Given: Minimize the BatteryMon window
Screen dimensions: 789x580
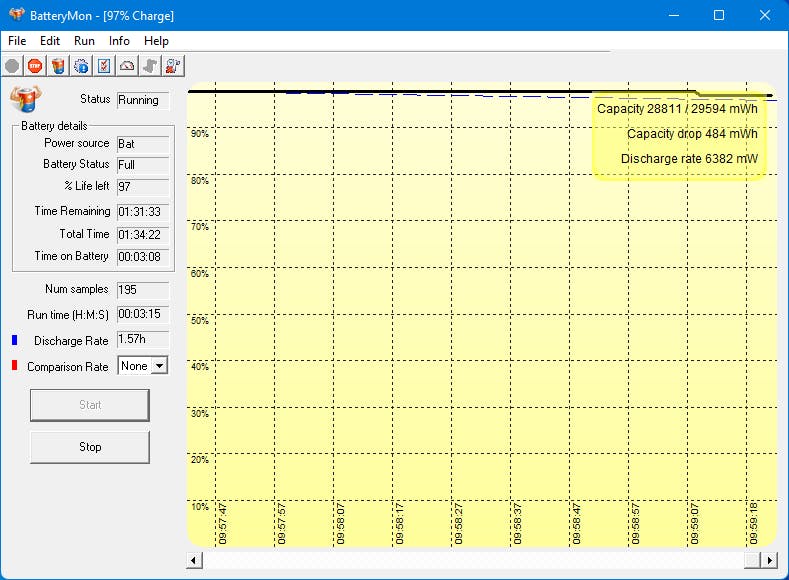Looking at the screenshot, I should (674, 15).
